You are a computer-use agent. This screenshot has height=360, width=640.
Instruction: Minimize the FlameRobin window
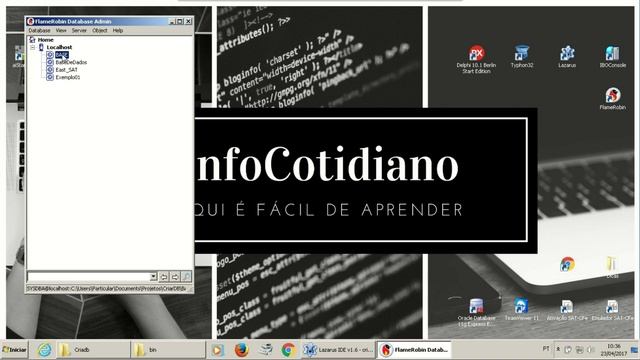click(172, 21)
